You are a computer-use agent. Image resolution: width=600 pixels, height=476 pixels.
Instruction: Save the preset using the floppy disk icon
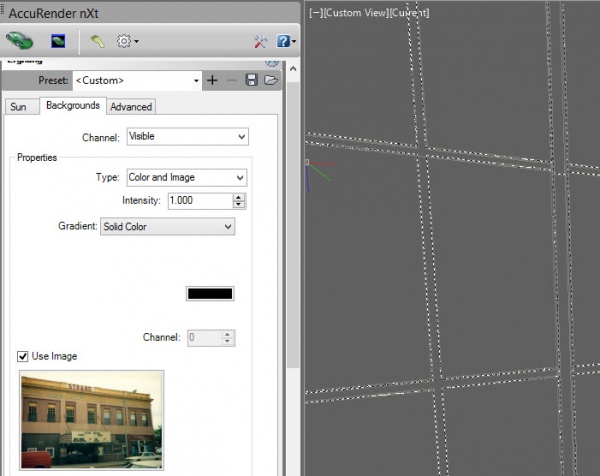coord(251,80)
